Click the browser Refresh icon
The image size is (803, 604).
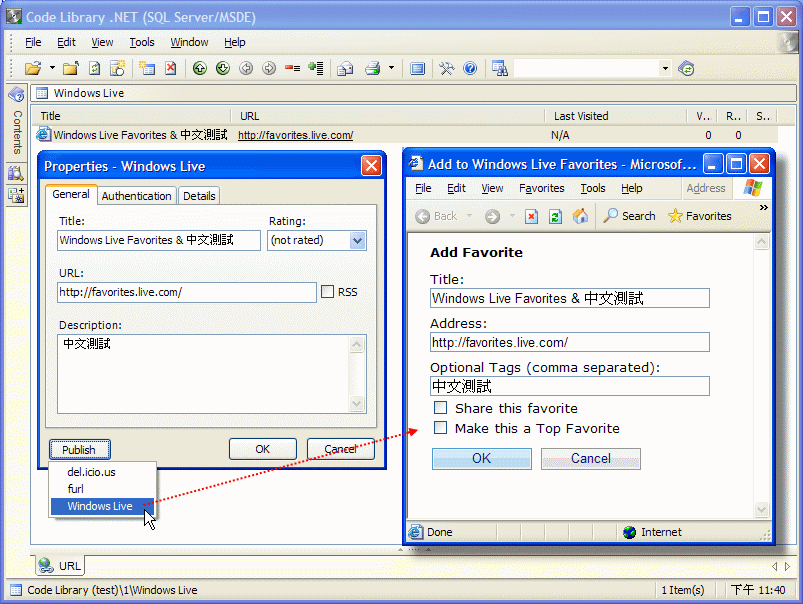555,216
